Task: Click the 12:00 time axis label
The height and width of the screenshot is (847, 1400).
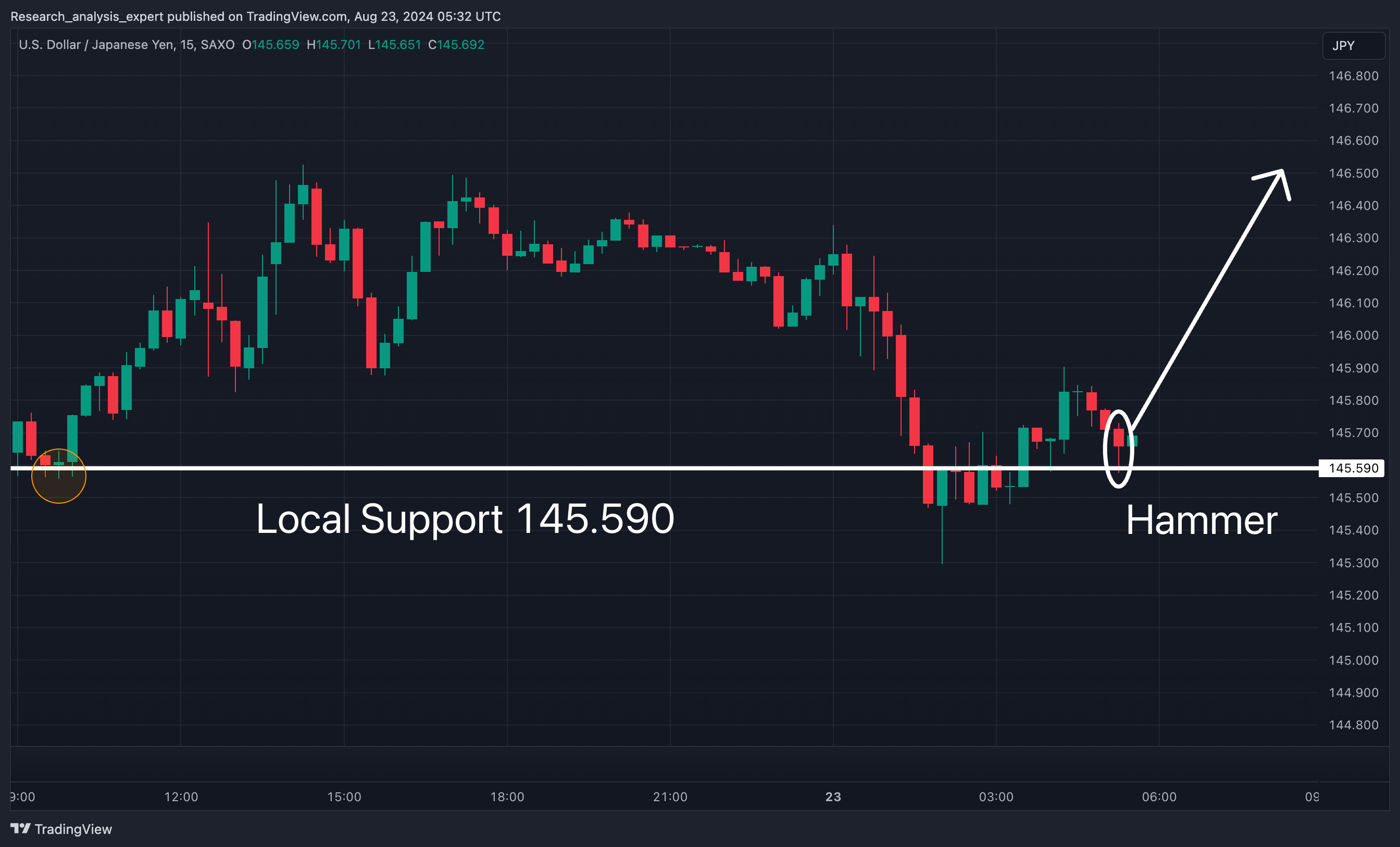Action: coord(181,796)
